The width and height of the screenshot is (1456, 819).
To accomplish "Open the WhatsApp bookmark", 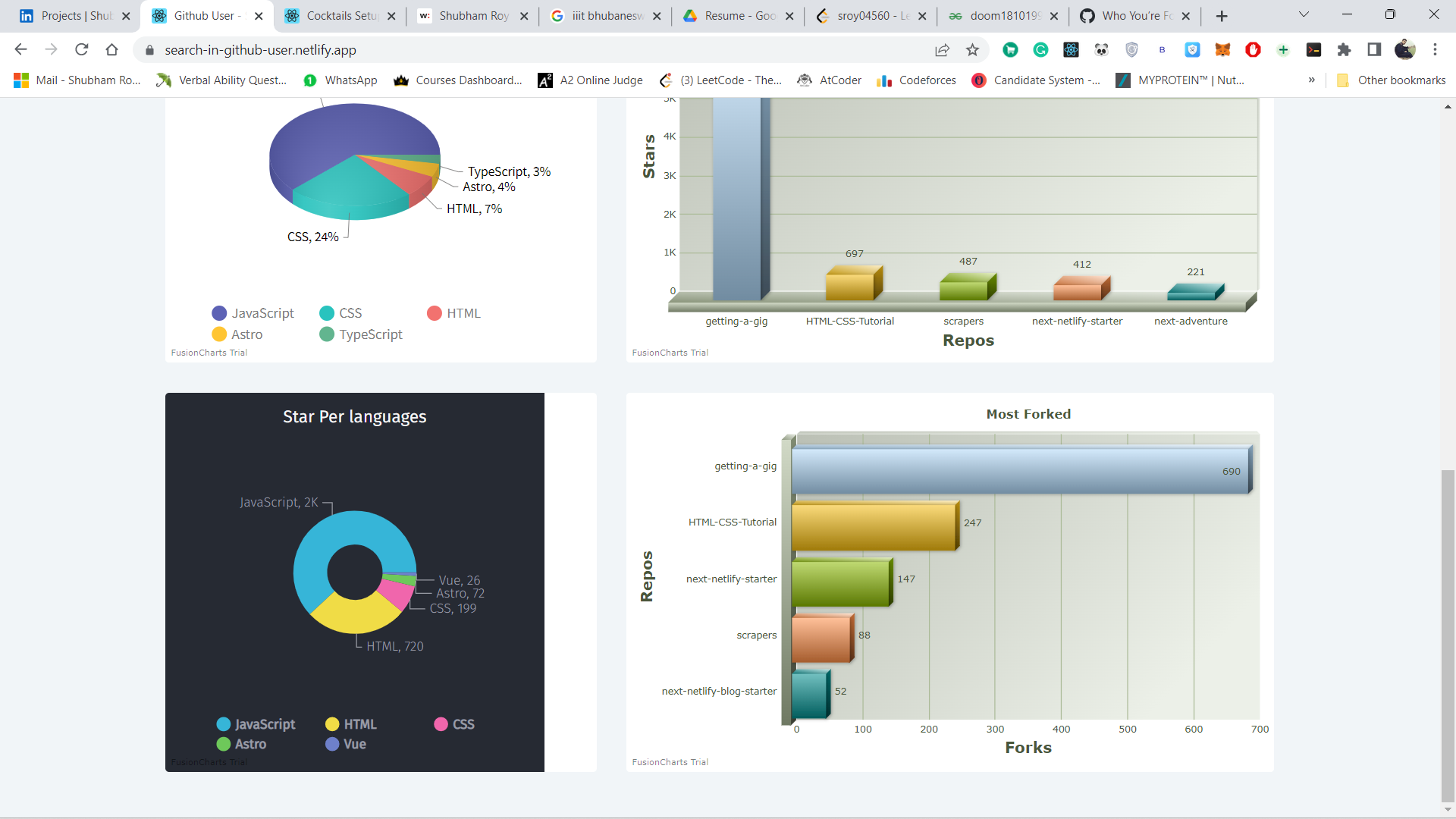I will coord(340,80).
